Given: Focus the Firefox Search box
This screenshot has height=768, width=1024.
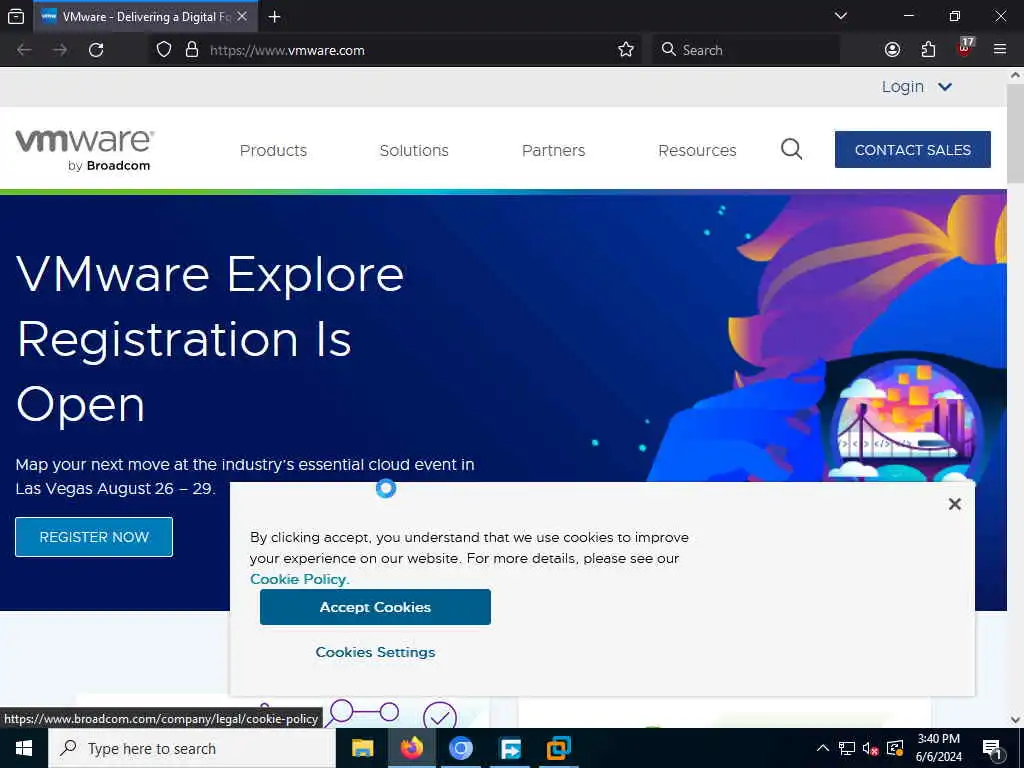Looking at the screenshot, I should coord(746,50).
